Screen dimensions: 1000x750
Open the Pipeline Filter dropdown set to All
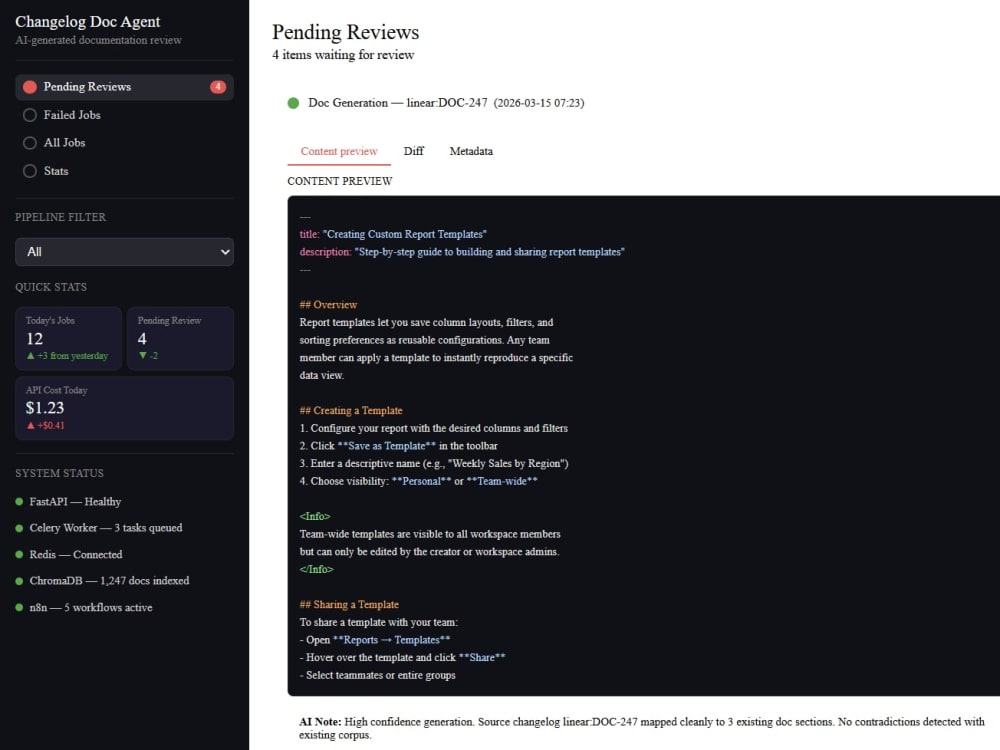(124, 252)
